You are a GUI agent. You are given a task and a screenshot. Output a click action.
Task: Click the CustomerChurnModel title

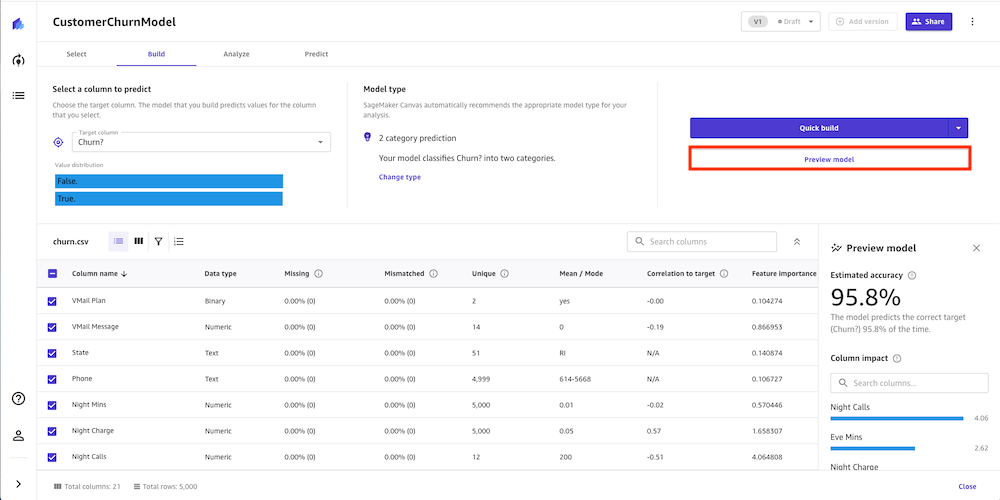click(114, 22)
